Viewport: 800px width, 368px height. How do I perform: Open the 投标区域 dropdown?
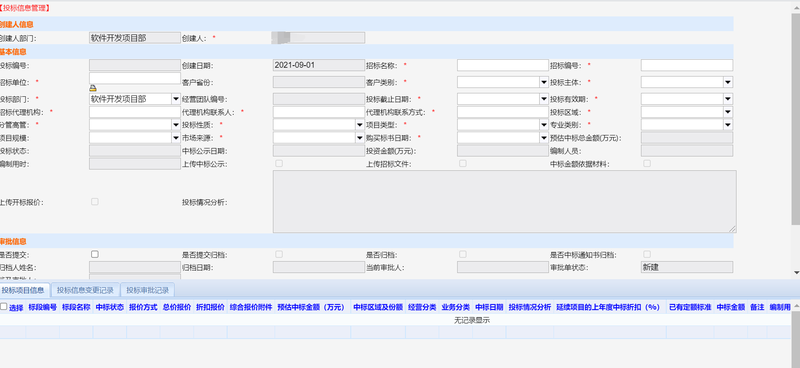pos(728,112)
